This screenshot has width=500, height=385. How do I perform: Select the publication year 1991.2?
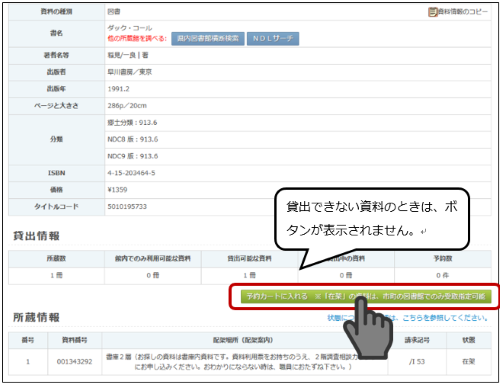(118, 89)
